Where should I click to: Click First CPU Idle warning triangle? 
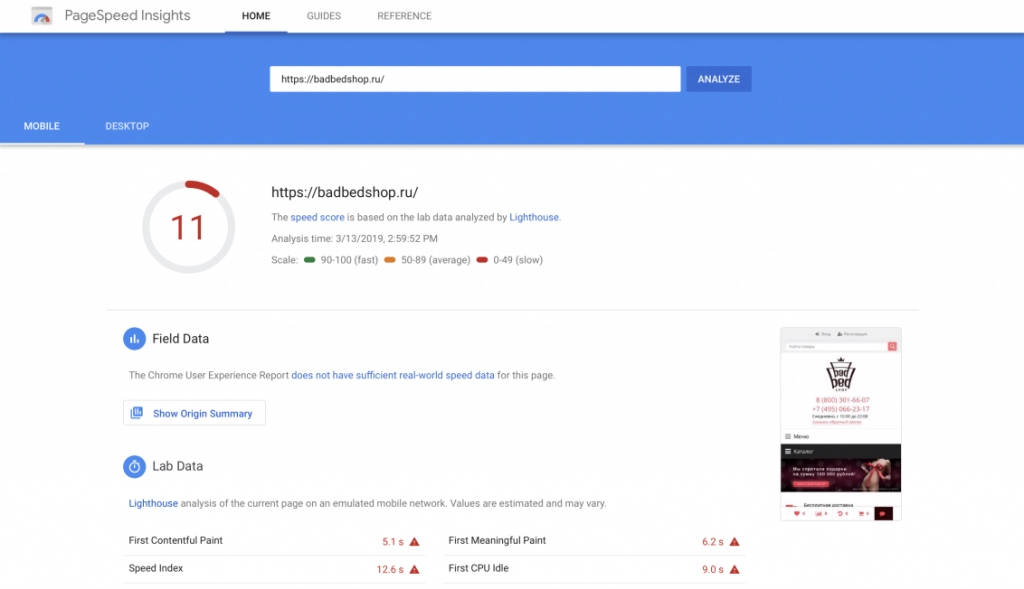(735, 569)
